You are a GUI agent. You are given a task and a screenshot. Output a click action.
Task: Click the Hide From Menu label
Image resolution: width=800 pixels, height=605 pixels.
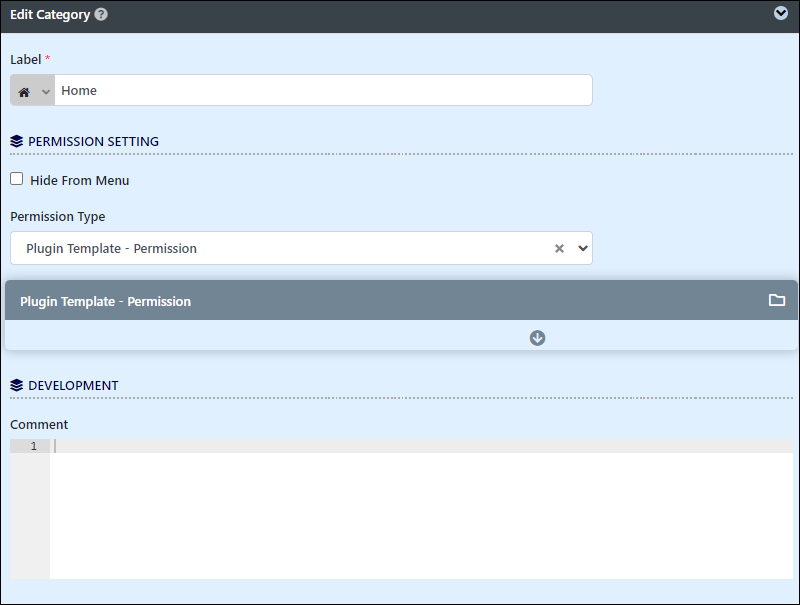click(80, 181)
